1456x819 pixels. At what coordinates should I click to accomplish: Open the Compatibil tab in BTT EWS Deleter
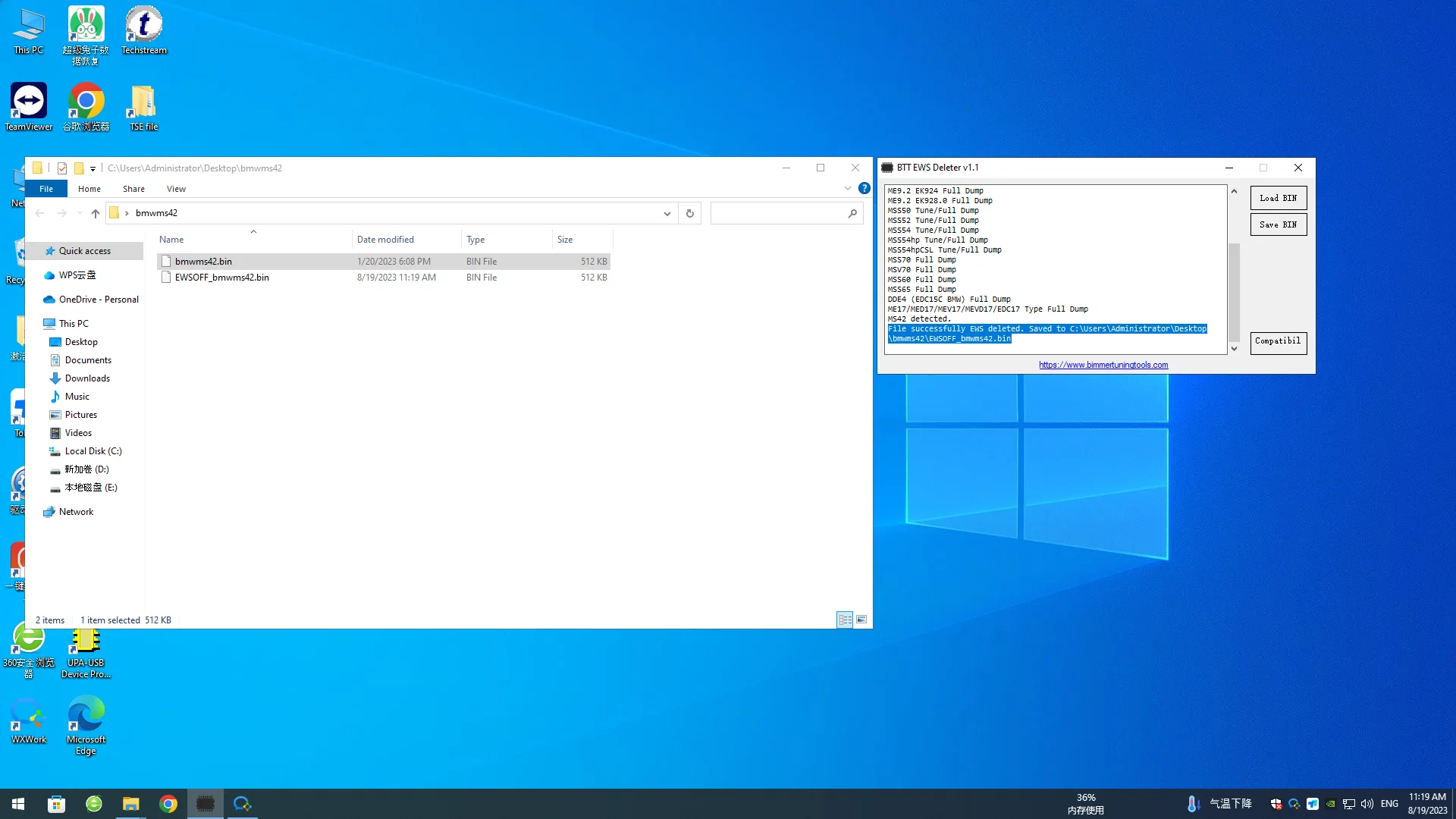point(1278,341)
